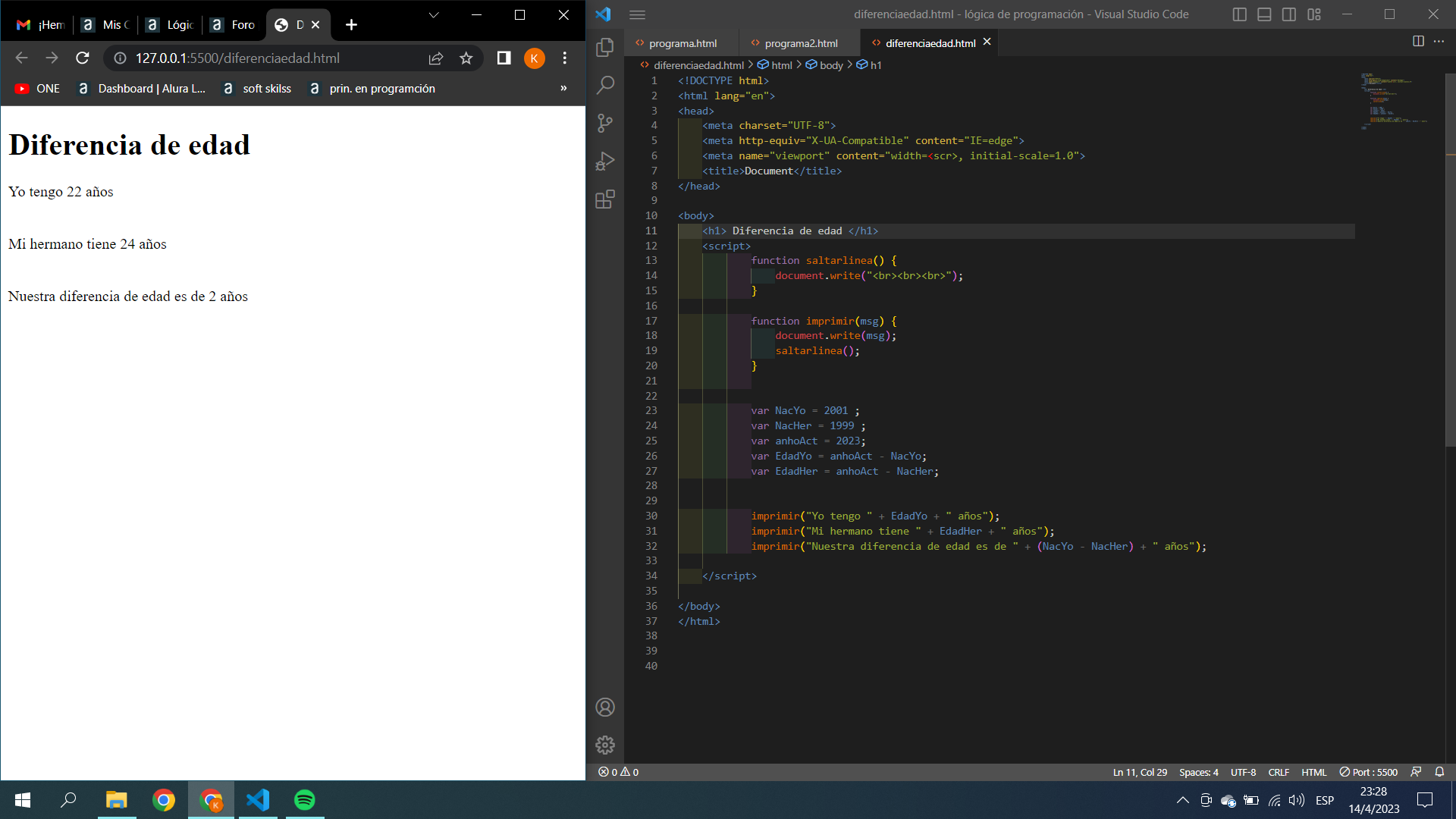Show hidden system tray icons

(1183, 800)
